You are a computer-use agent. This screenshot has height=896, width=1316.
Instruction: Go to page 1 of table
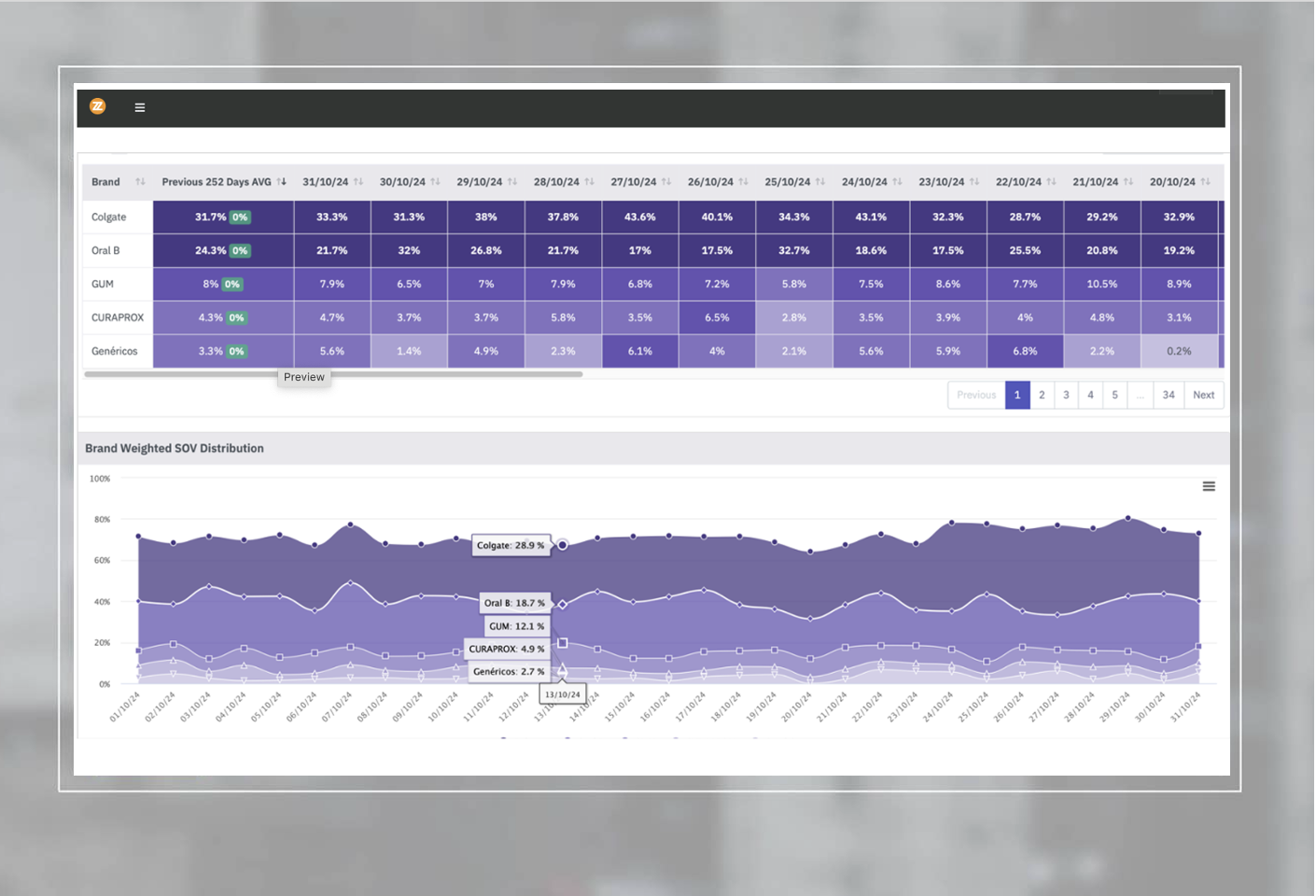coord(1017,395)
